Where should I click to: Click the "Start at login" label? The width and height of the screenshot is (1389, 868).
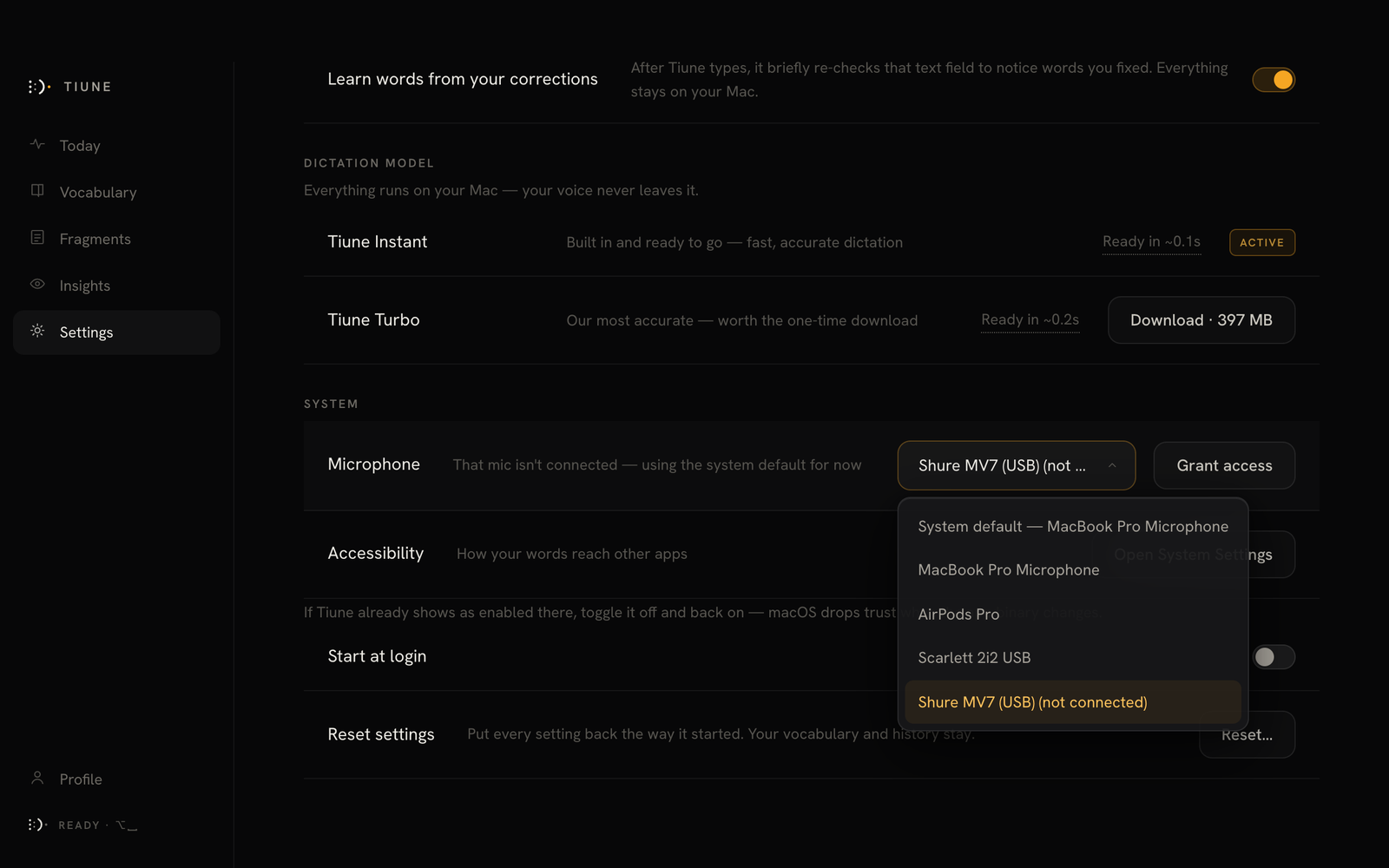tap(377, 656)
